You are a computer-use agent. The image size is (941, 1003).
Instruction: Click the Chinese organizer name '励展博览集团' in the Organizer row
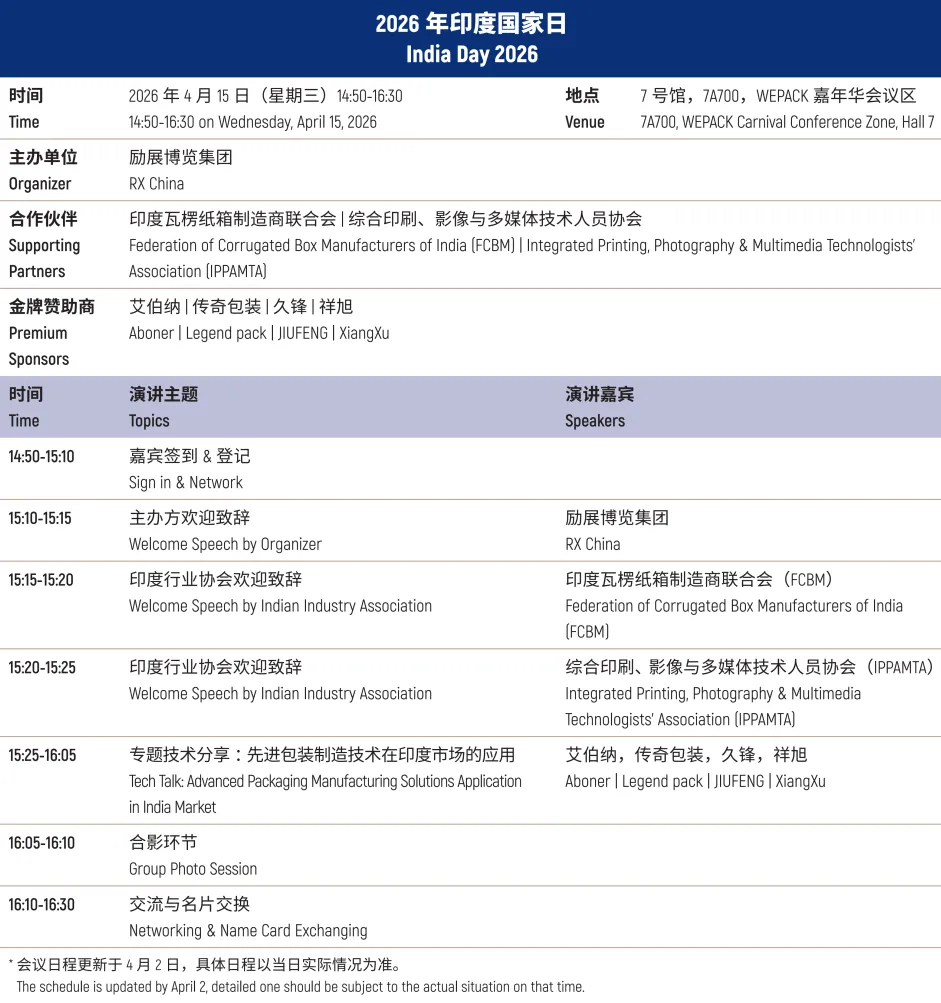point(180,157)
